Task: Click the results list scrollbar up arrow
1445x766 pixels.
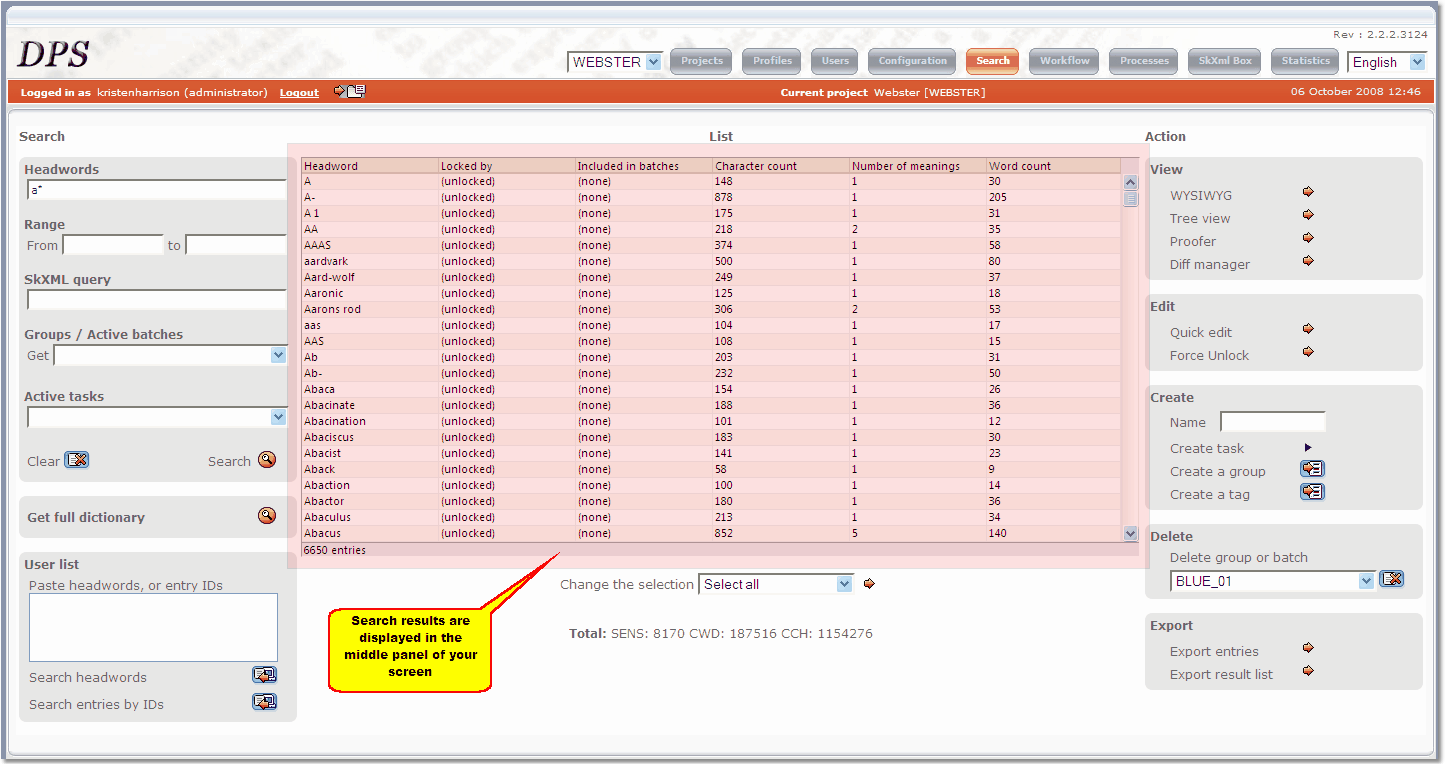Action: click(1131, 182)
